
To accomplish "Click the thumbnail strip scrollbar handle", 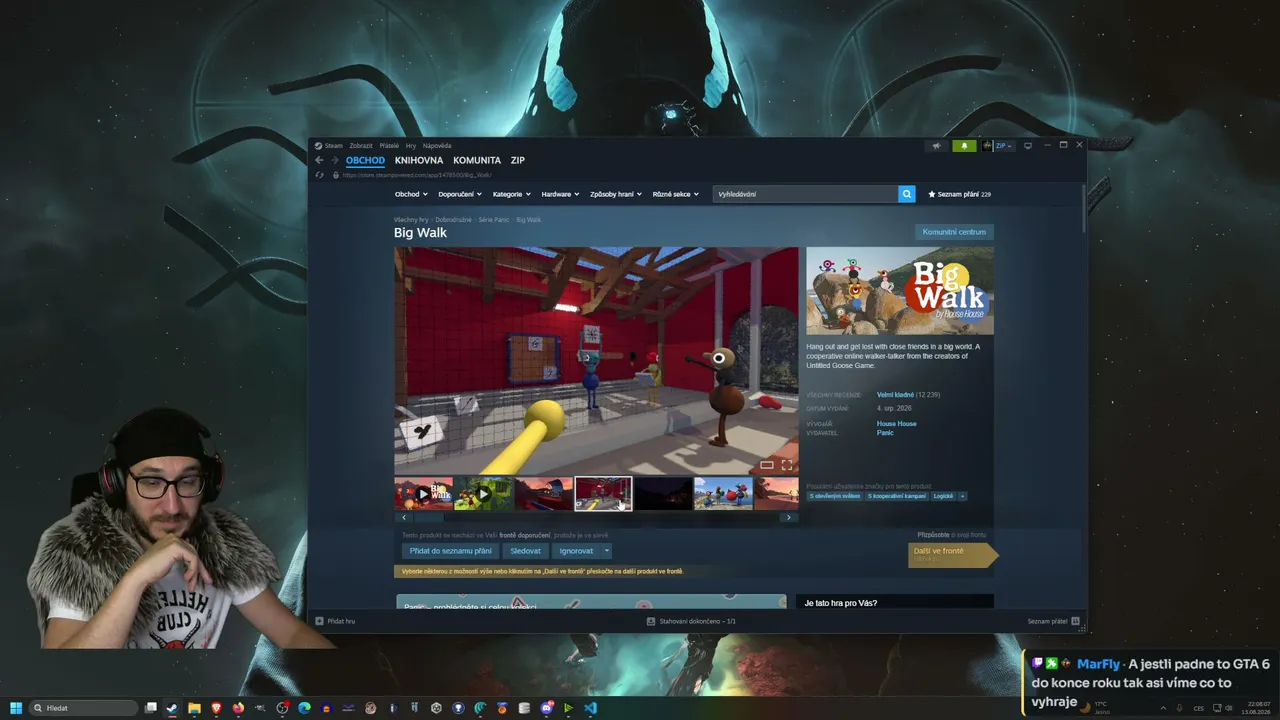I will 429,518.
